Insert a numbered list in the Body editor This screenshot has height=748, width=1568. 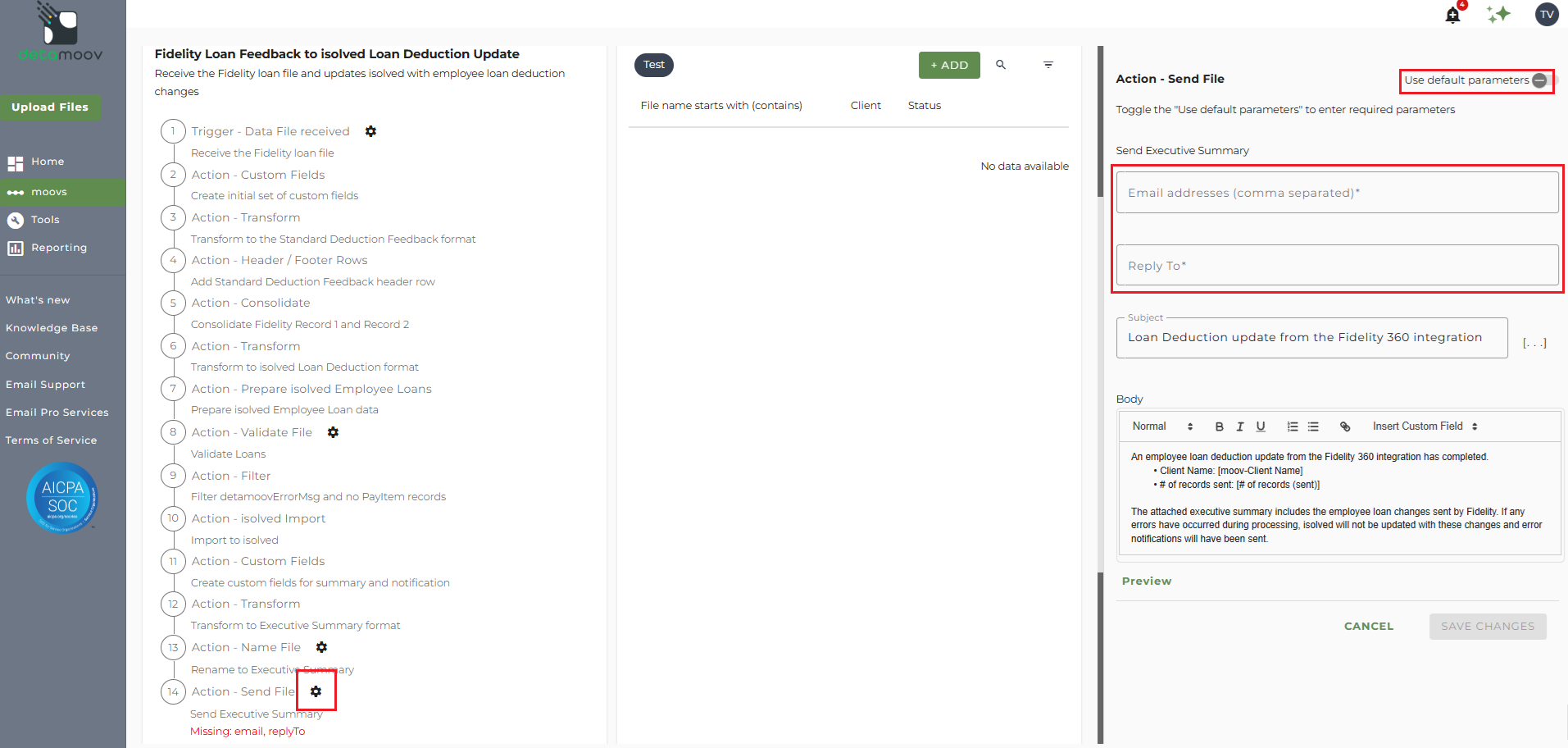(1293, 426)
